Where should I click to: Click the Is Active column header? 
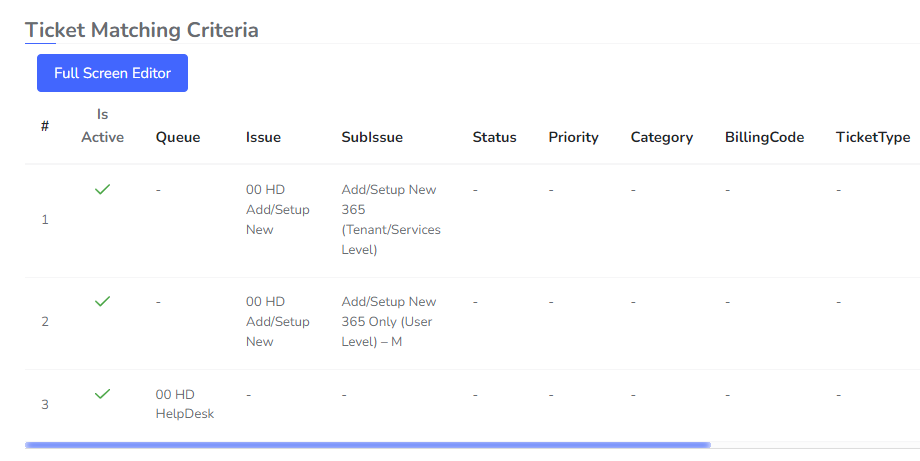[x=102, y=126]
